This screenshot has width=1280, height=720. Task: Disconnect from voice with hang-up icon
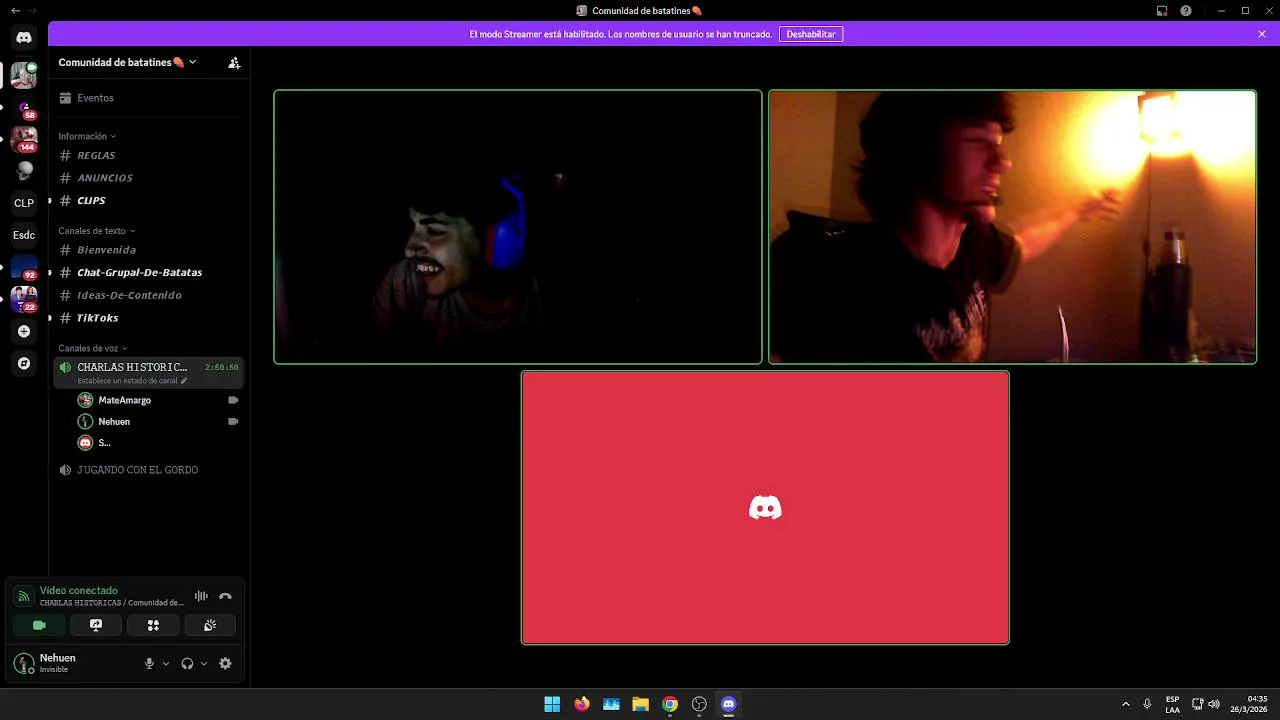pos(225,596)
